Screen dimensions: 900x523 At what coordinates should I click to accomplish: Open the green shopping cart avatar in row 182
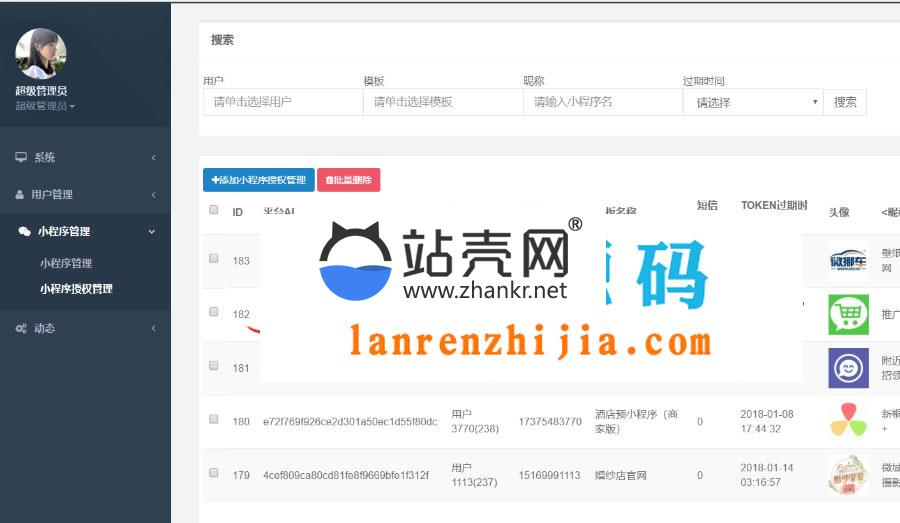coord(848,314)
